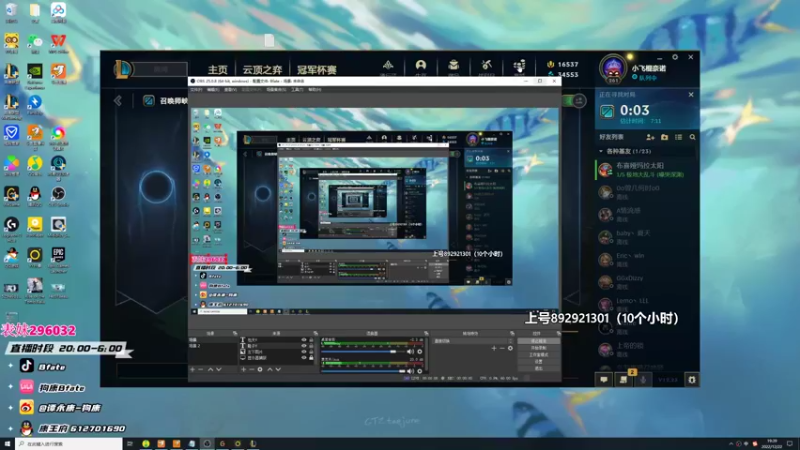Open OBS source properties gear
The height and width of the screenshot is (450, 800).
coord(260,369)
